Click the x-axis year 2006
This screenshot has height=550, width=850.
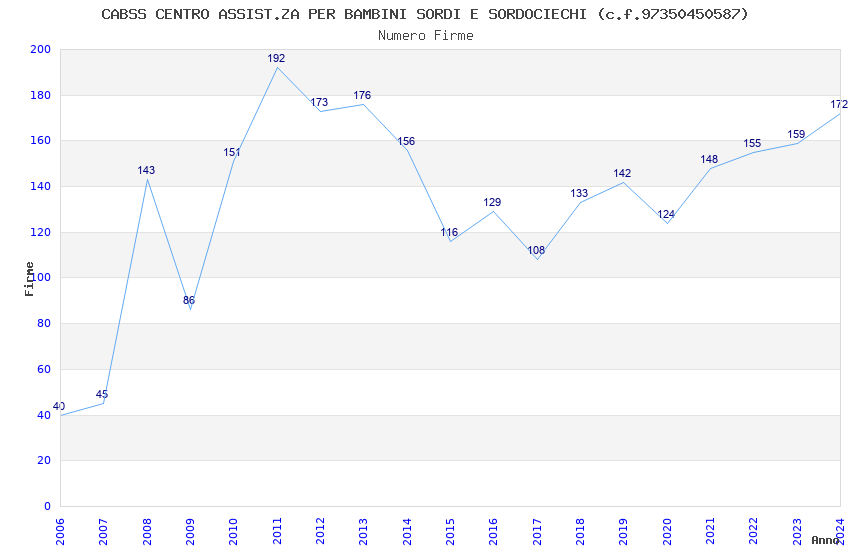[60, 532]
